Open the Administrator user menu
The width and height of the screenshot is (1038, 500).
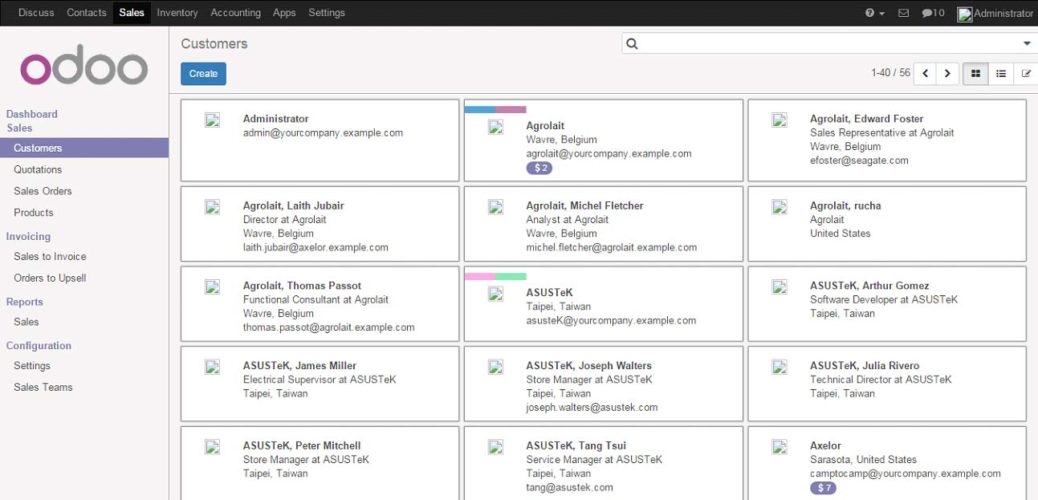(995, 13)
